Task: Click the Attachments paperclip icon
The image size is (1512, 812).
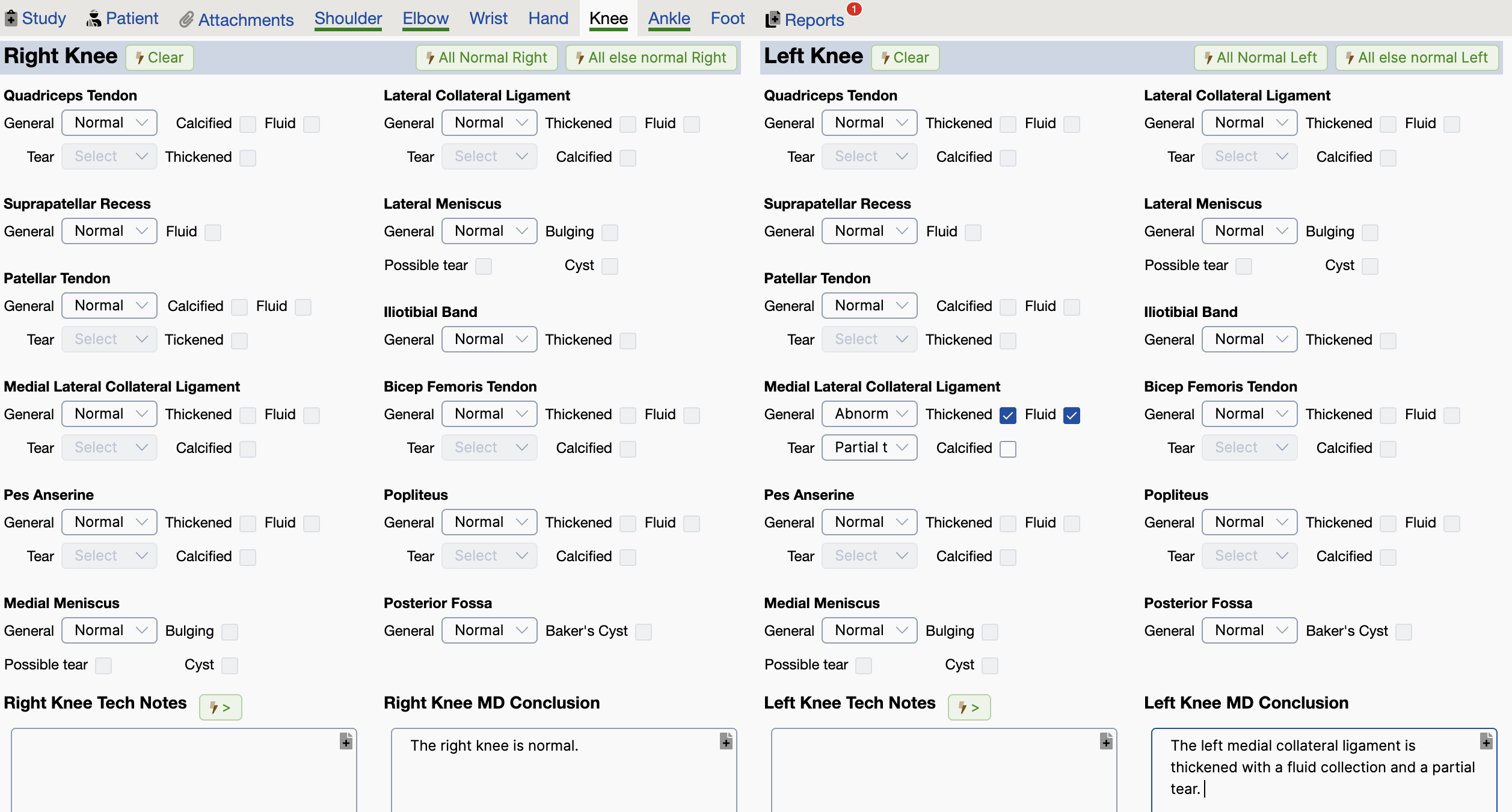Action: pos(186,20)
